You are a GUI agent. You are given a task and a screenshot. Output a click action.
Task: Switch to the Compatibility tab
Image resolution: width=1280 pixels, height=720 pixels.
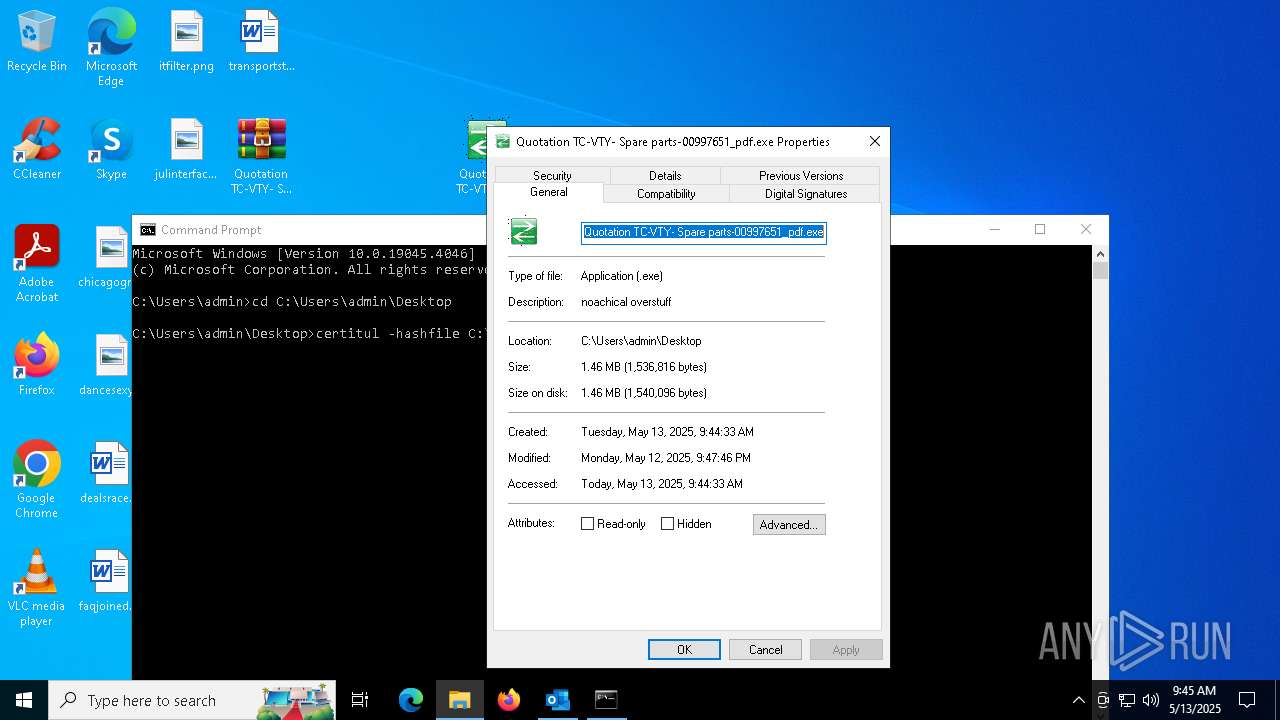pyautogui.click(x=666, y=193)
